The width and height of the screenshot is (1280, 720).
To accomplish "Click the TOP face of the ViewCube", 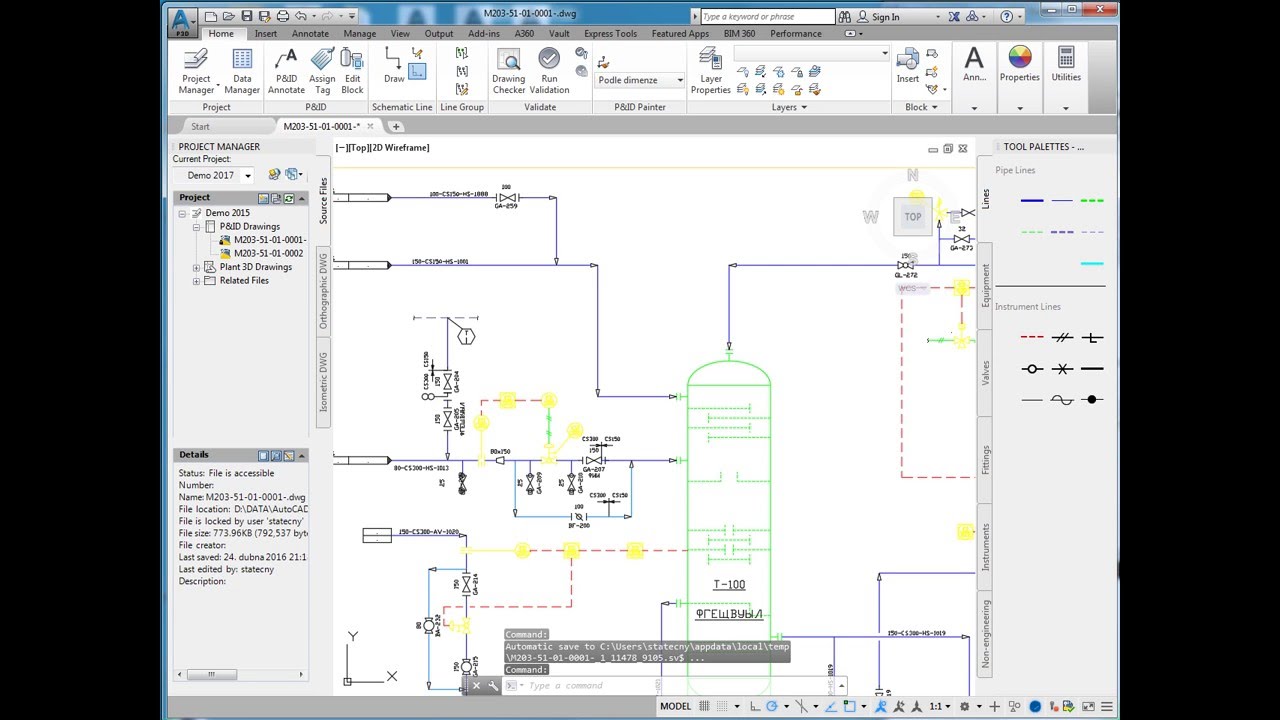I will 913,216.
